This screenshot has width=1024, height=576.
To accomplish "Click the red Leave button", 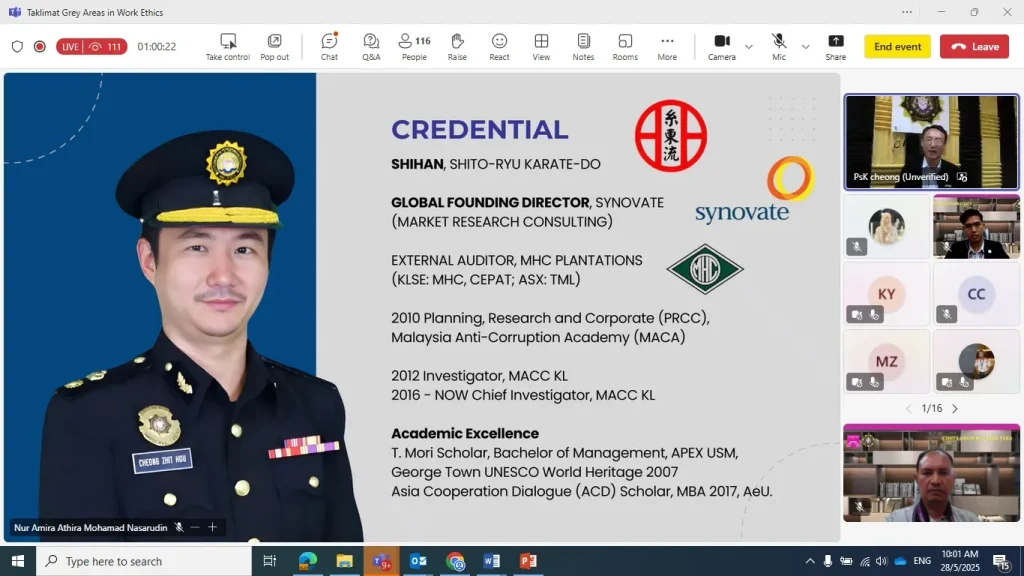I will click(974, 47).
